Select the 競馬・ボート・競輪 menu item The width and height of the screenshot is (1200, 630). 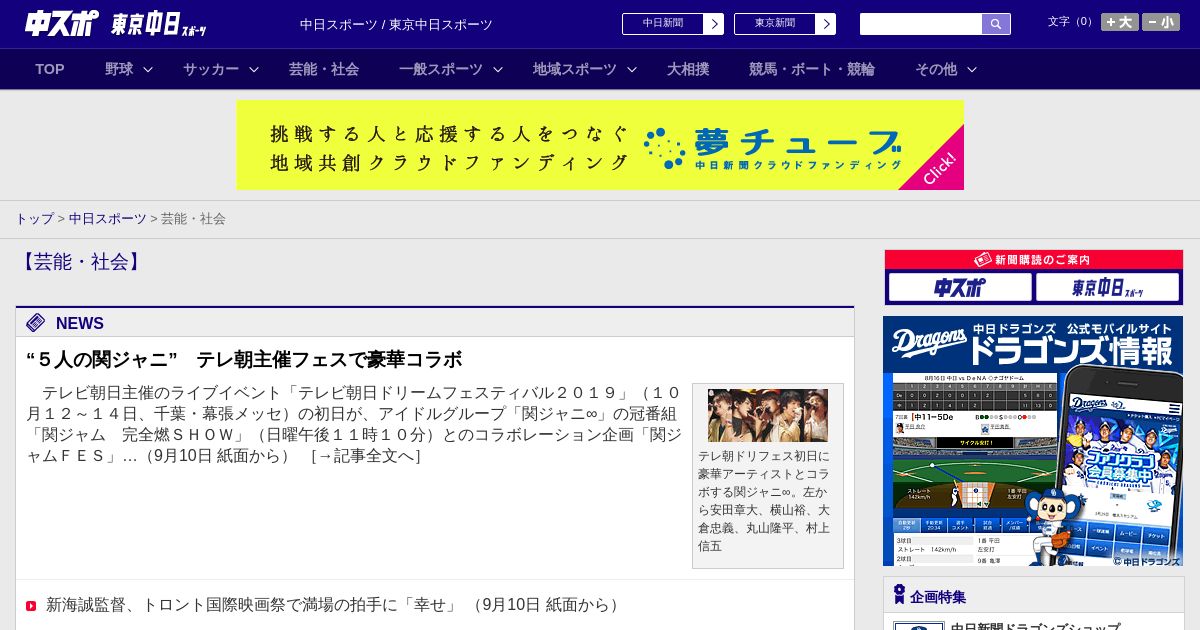coord(812,69)
